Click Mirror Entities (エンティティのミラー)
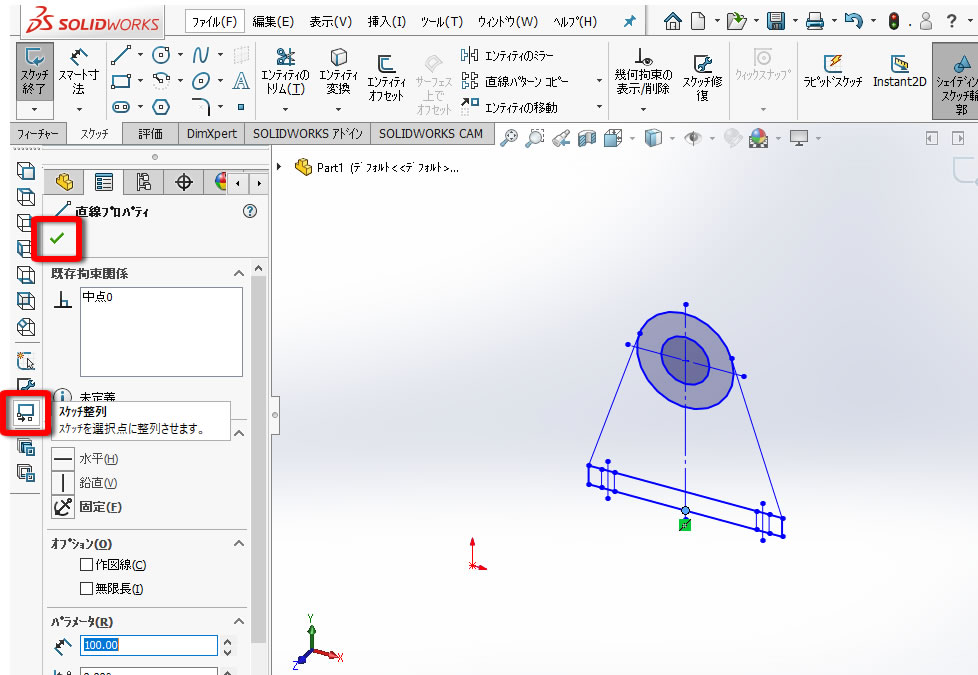 [506, 56]
